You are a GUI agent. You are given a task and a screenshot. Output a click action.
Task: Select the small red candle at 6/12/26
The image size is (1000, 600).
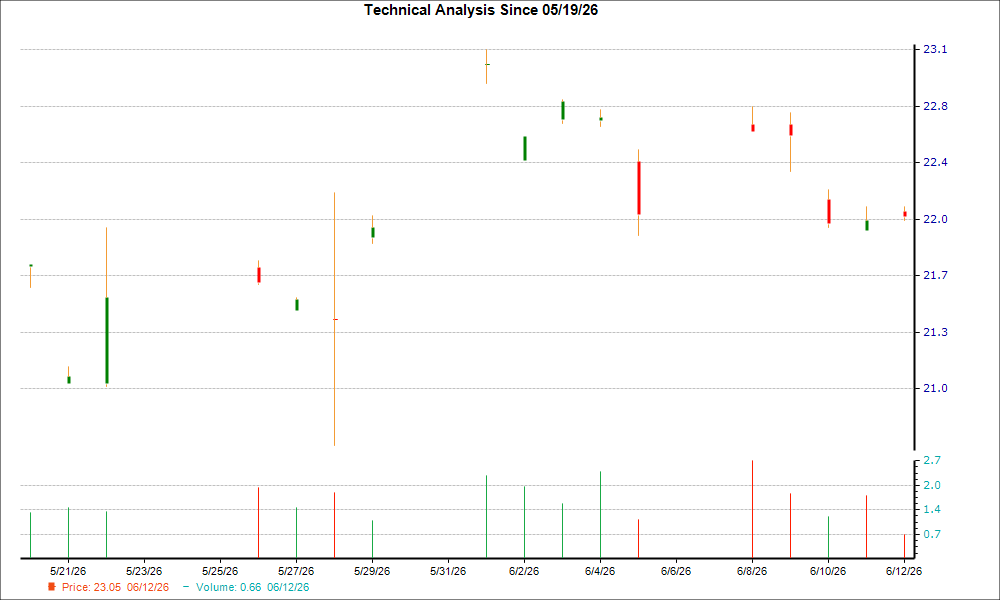point(904,214)
